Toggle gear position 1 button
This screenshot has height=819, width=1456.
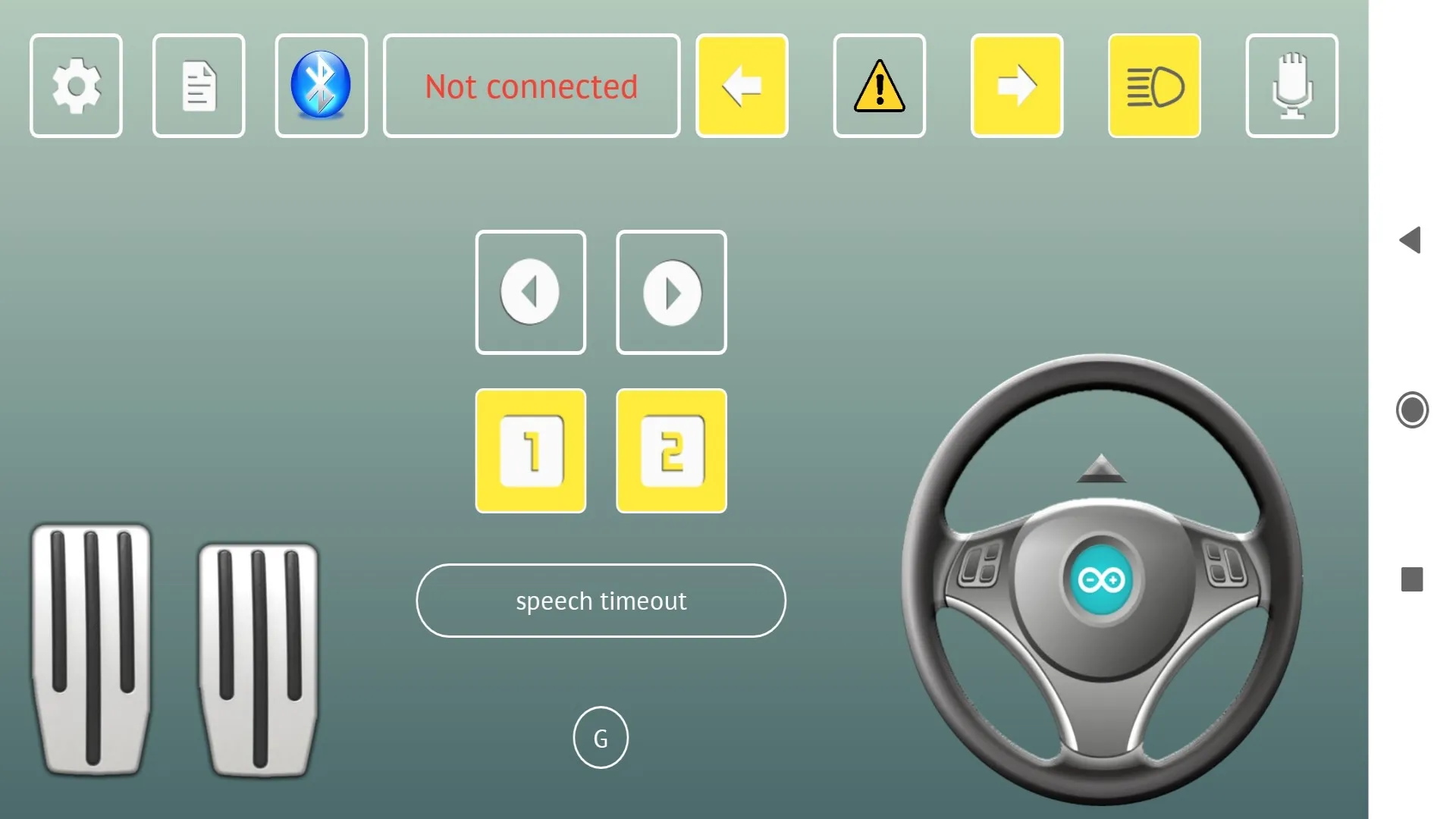click(530, 451)
